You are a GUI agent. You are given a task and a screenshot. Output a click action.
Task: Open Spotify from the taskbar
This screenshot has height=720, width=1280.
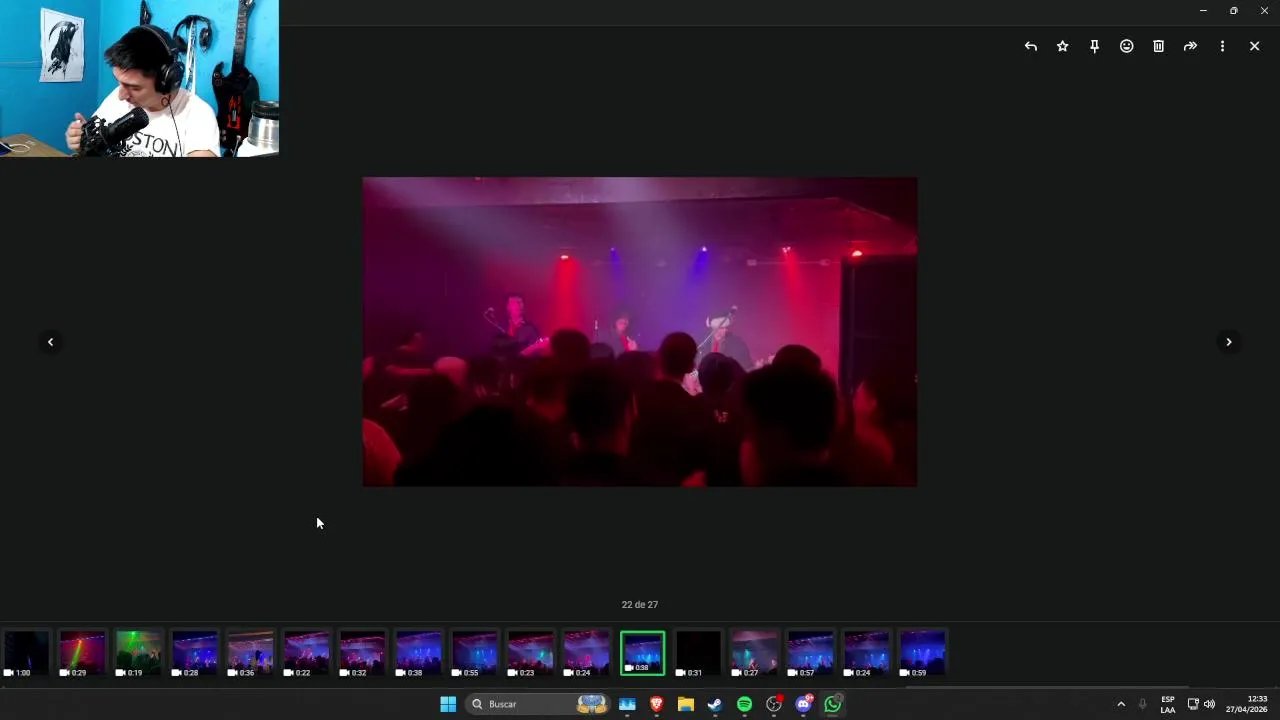744,704
